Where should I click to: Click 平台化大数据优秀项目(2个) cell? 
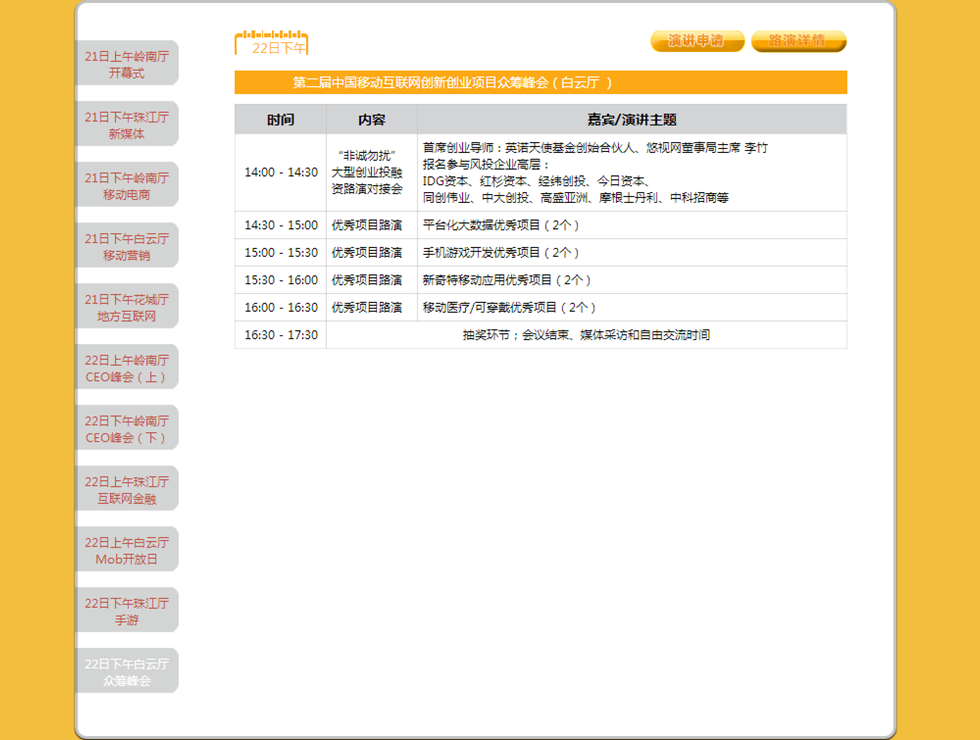point(632,225)
